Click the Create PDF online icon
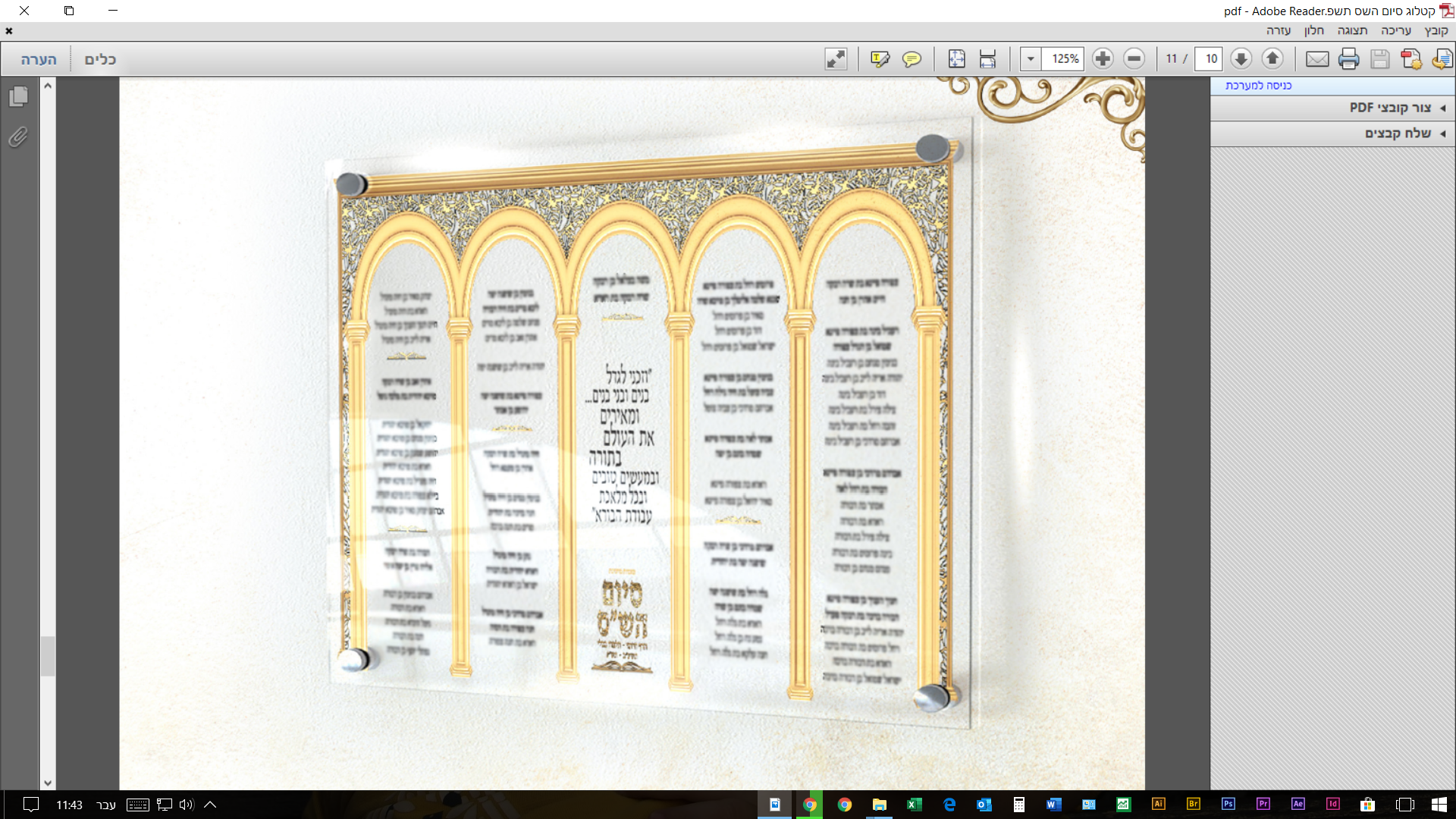Viewport: 1456px width, 819px height. pos(1411,59)
